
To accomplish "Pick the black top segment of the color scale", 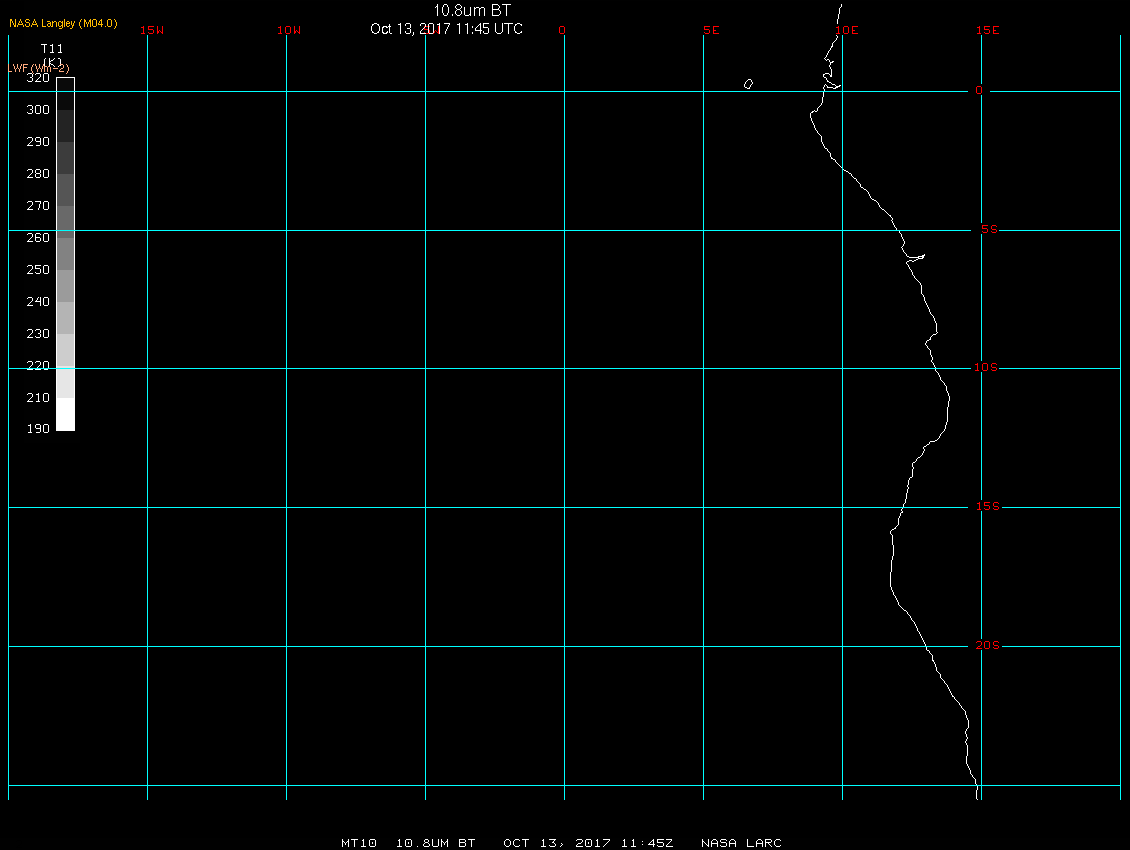I will click(x=66, y=94).
